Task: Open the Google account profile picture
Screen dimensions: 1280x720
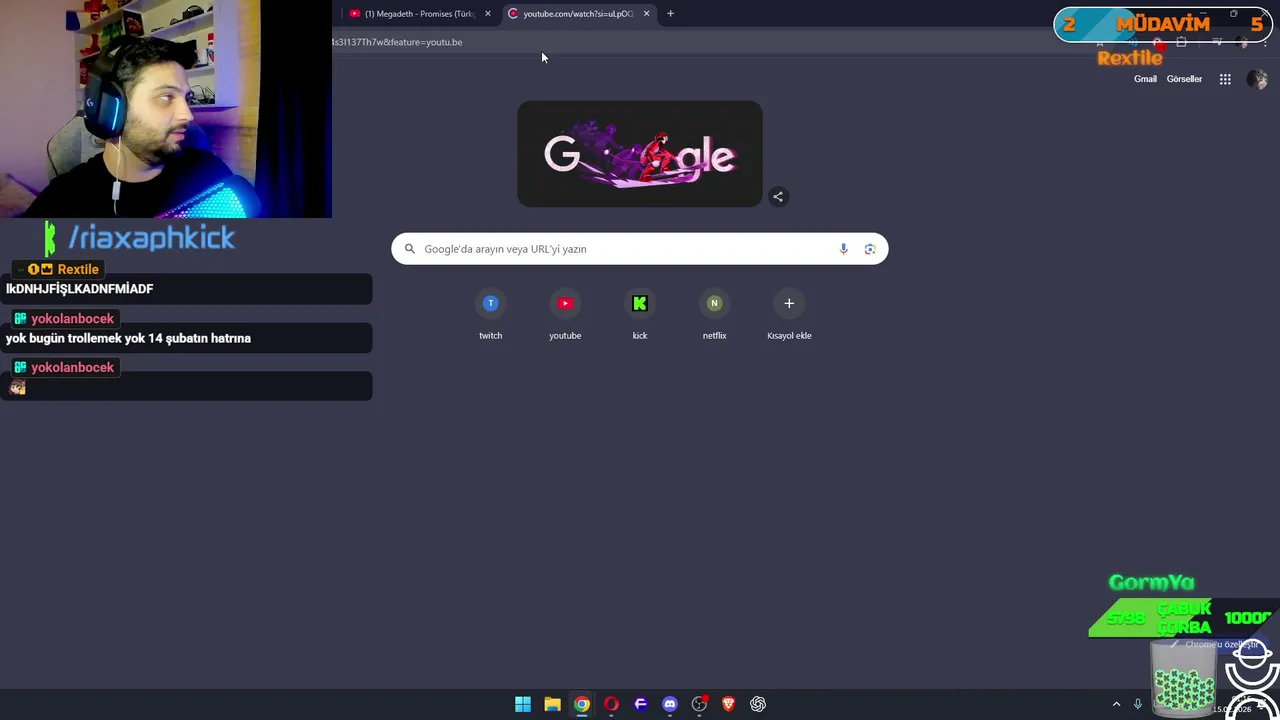Action: point(1257,79)
